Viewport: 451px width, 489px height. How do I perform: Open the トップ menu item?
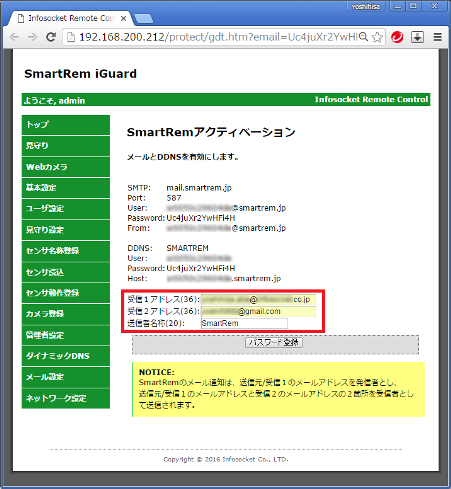[x=66, y=125]
